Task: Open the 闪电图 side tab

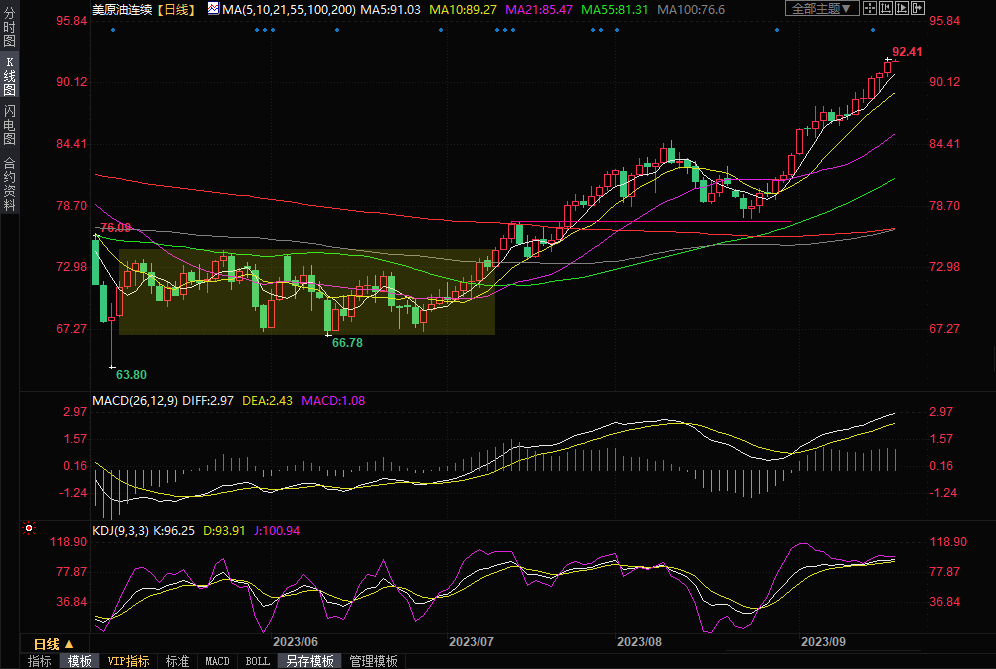Action: coord(9,124)
